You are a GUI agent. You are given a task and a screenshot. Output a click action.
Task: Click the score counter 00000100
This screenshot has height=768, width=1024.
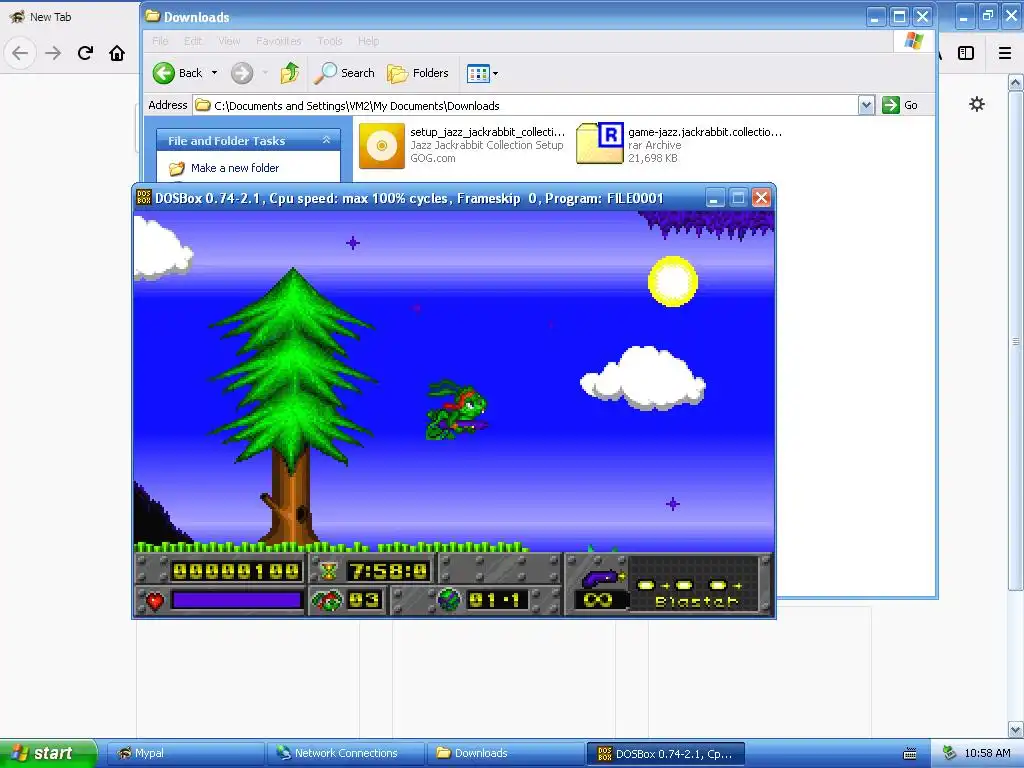[x=236, y=571]
